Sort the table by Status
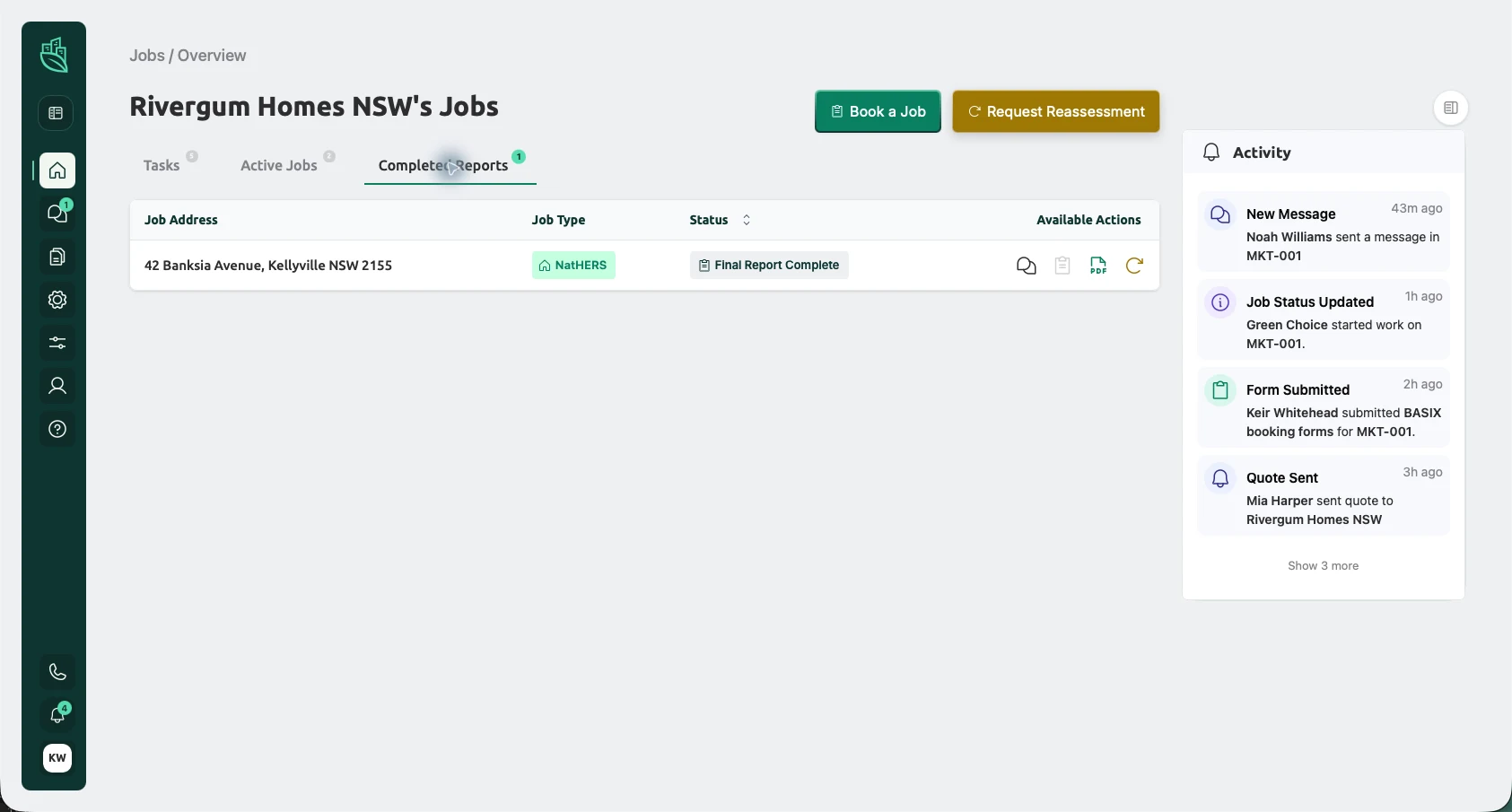 point(747,220)
